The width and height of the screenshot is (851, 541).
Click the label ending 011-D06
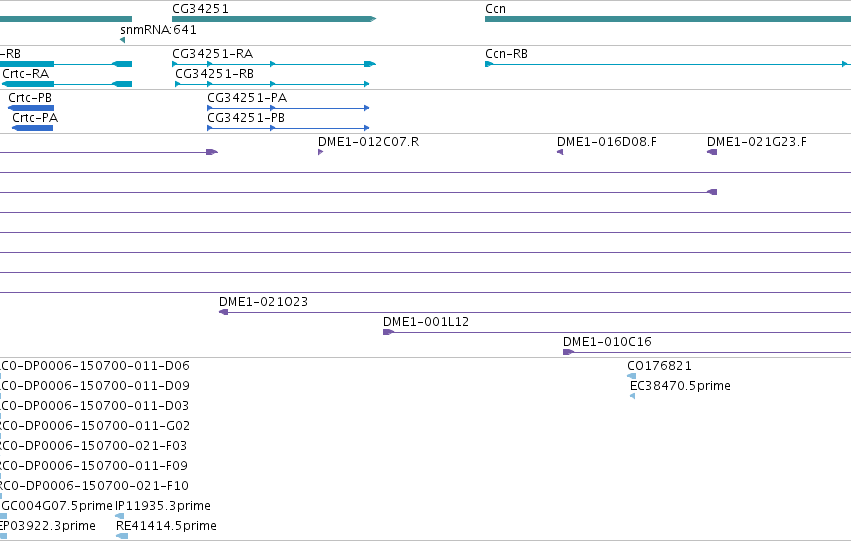(x=95, y=366)
